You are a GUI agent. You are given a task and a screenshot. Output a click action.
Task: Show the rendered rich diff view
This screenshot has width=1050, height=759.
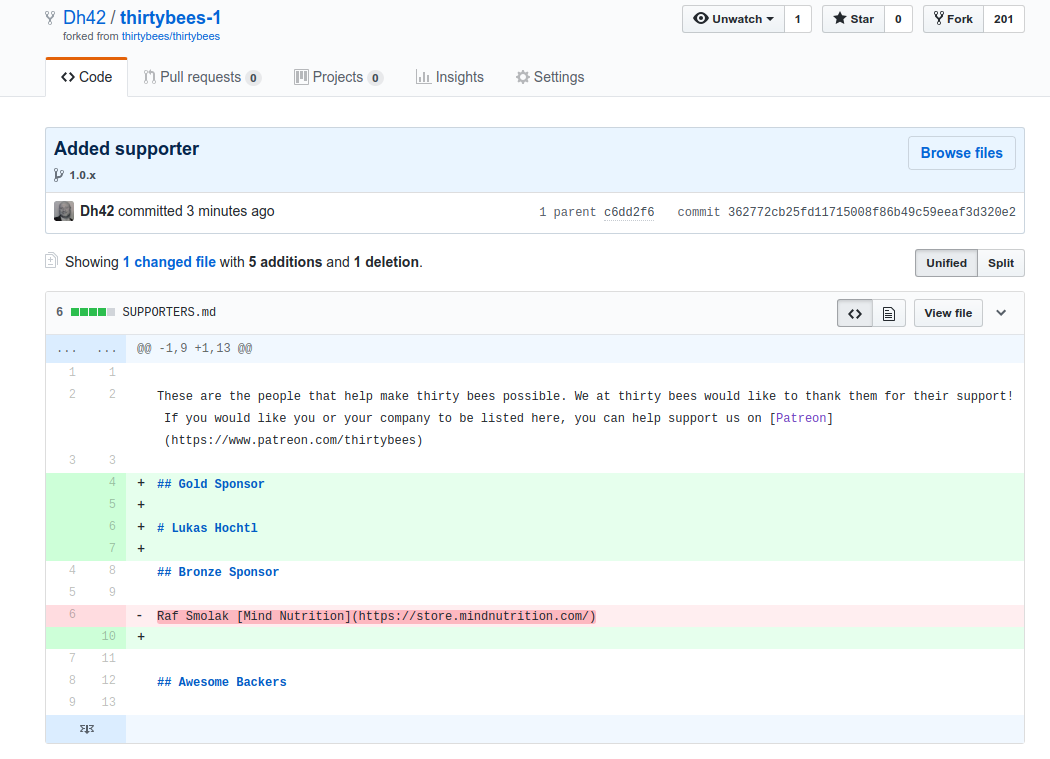point(889,313)
